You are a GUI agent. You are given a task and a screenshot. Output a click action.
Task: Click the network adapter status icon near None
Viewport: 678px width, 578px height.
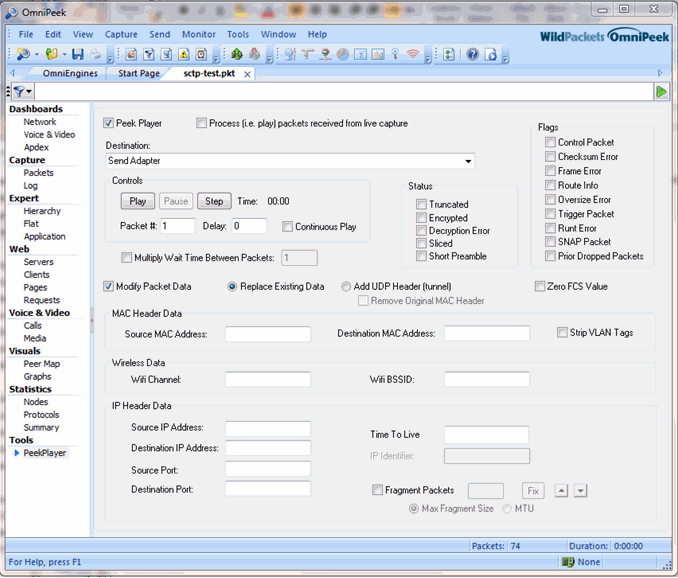tap(568, 562)
